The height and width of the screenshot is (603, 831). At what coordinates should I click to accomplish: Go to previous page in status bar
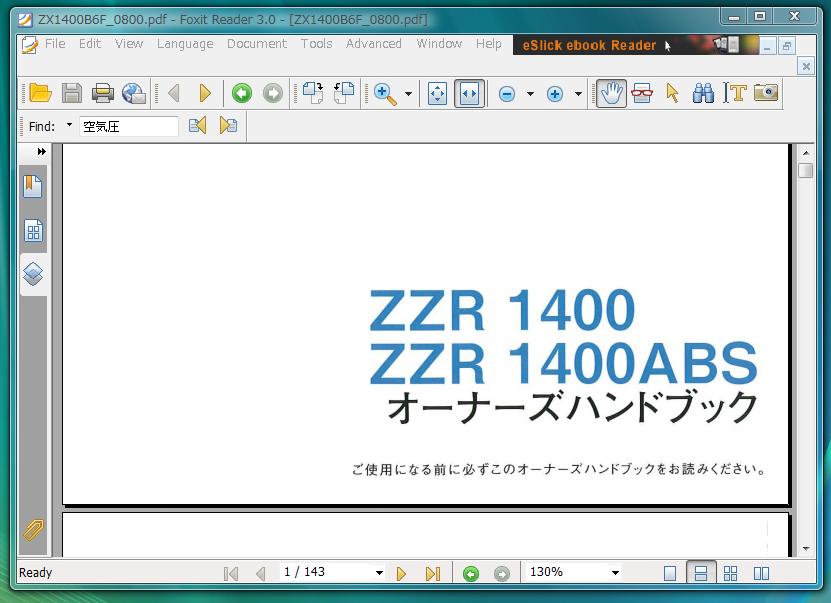tap(261, 573)
